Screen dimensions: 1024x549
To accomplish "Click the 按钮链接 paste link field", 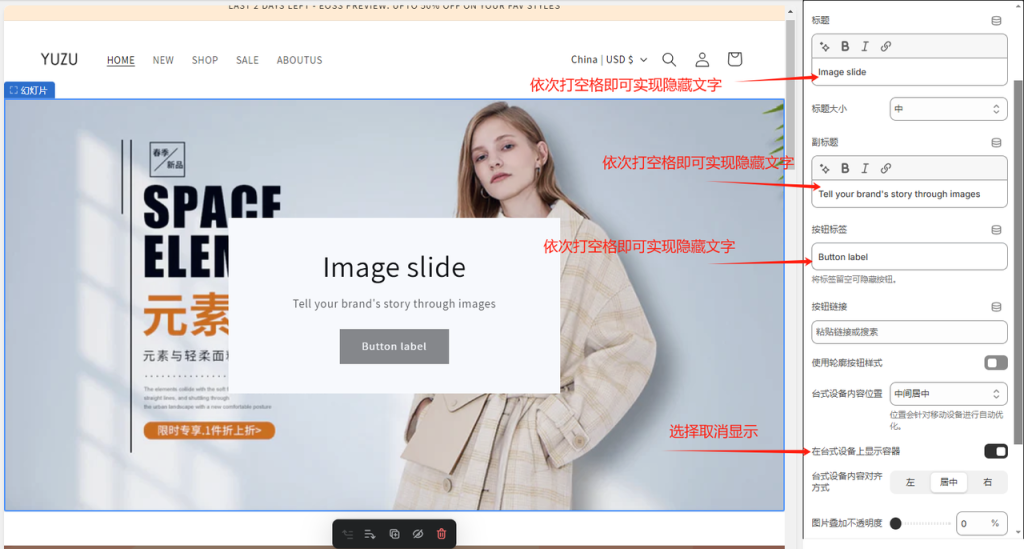I will pyautogui.click(x=909, y=332).
